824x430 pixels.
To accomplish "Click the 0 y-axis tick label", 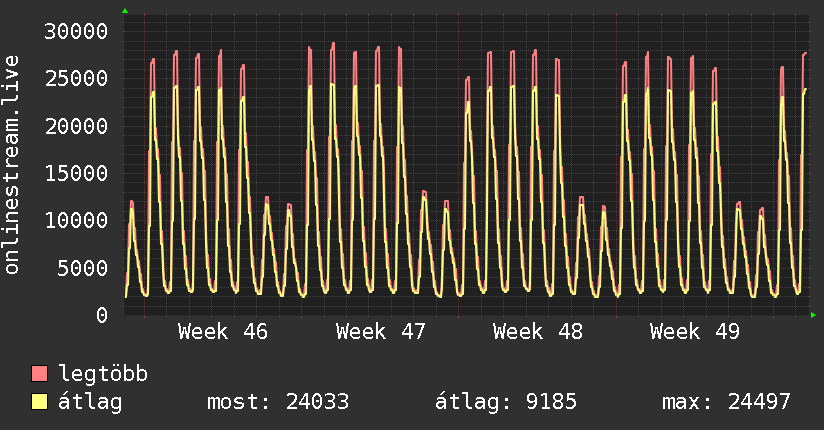I will click(x=102, y=315).
